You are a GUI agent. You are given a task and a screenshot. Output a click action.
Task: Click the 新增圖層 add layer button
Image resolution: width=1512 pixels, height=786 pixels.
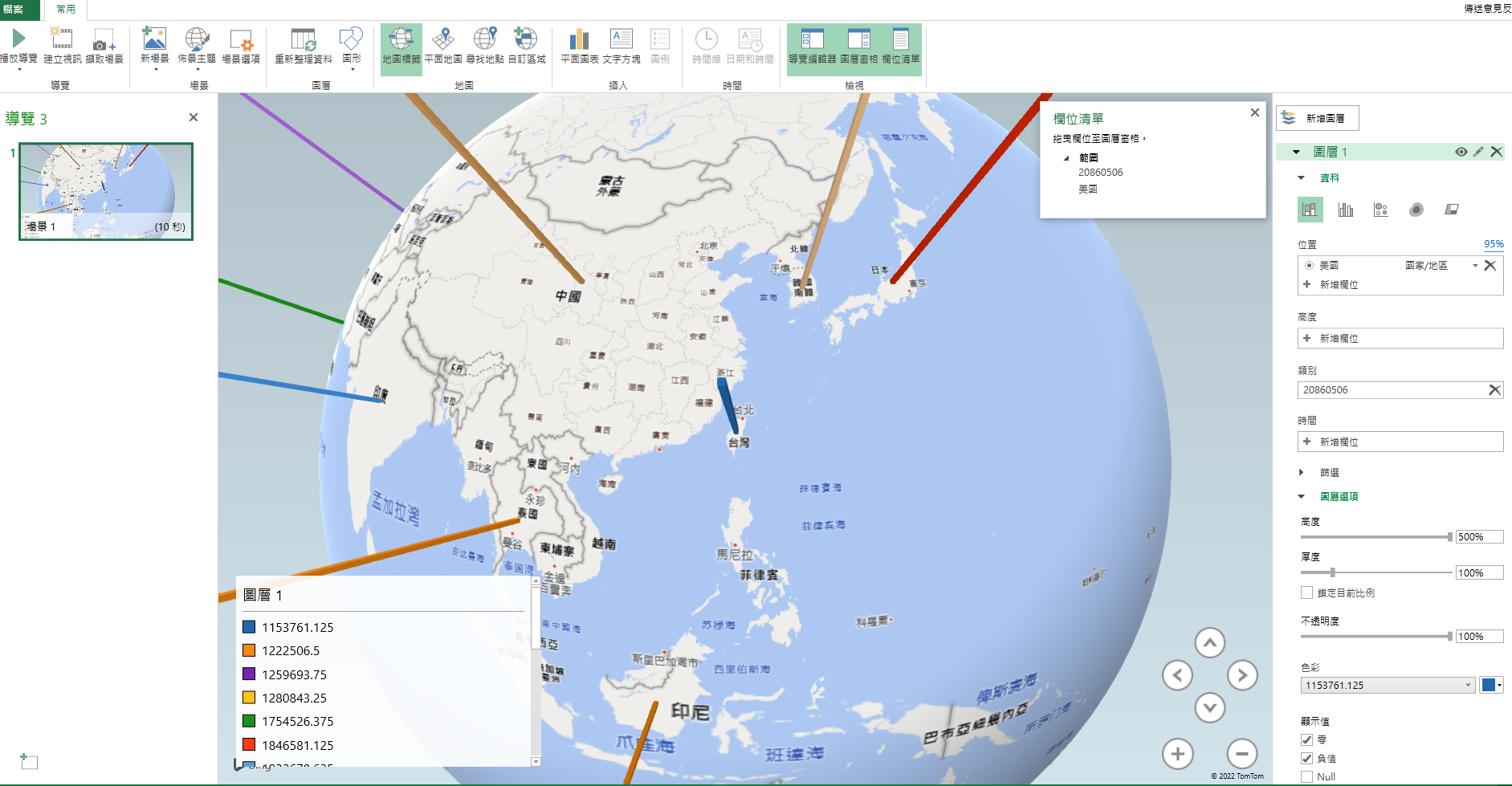pyautogui.click(x=1318, y=118)
